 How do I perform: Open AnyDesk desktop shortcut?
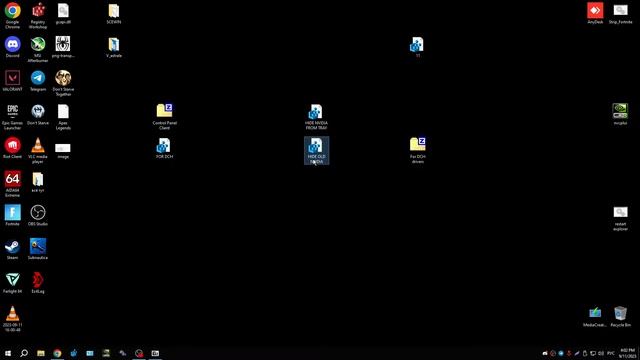595,13
